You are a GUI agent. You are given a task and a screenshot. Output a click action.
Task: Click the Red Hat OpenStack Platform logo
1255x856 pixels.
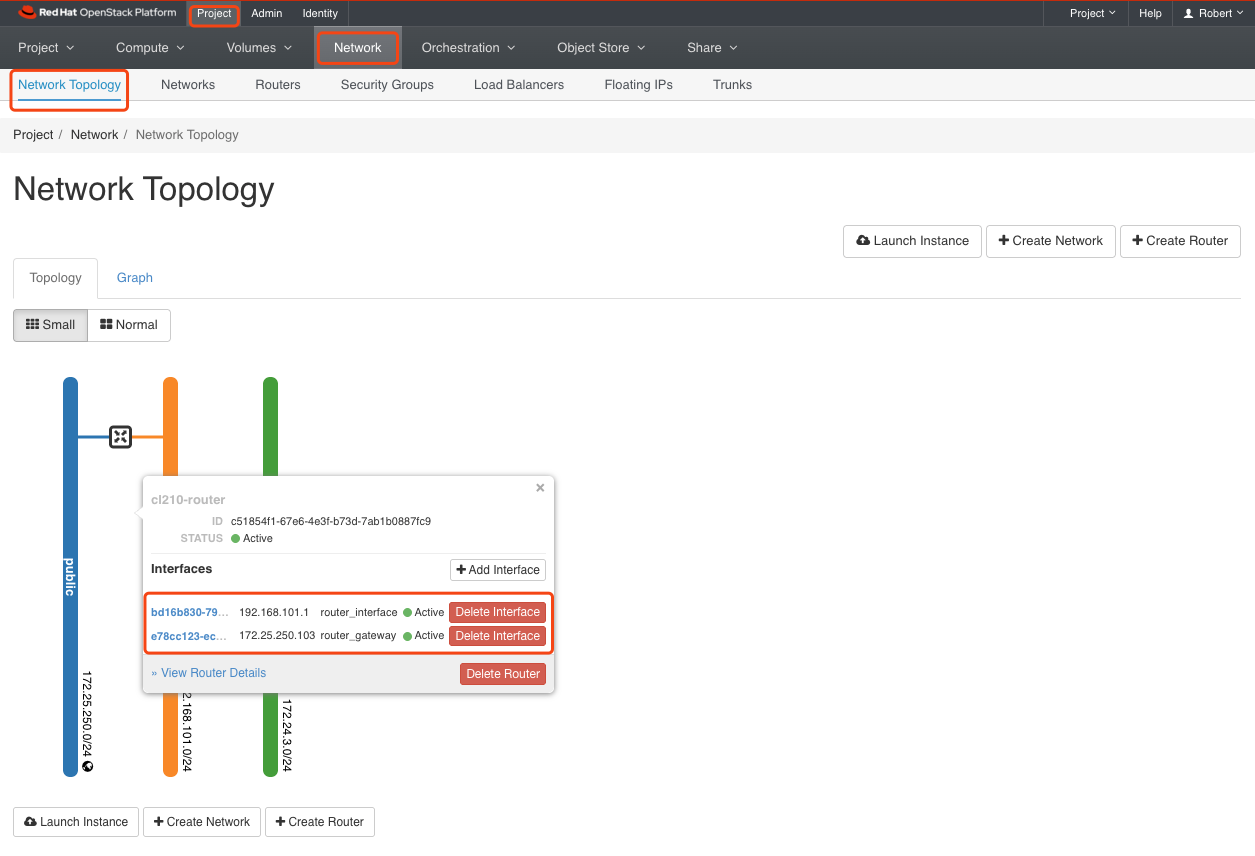pos(97,13)
